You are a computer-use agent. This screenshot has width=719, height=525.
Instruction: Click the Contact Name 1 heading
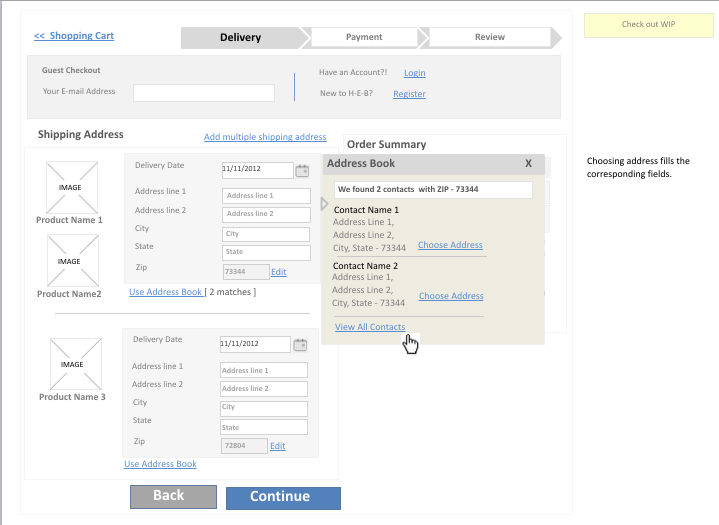(x=366, y=210)
